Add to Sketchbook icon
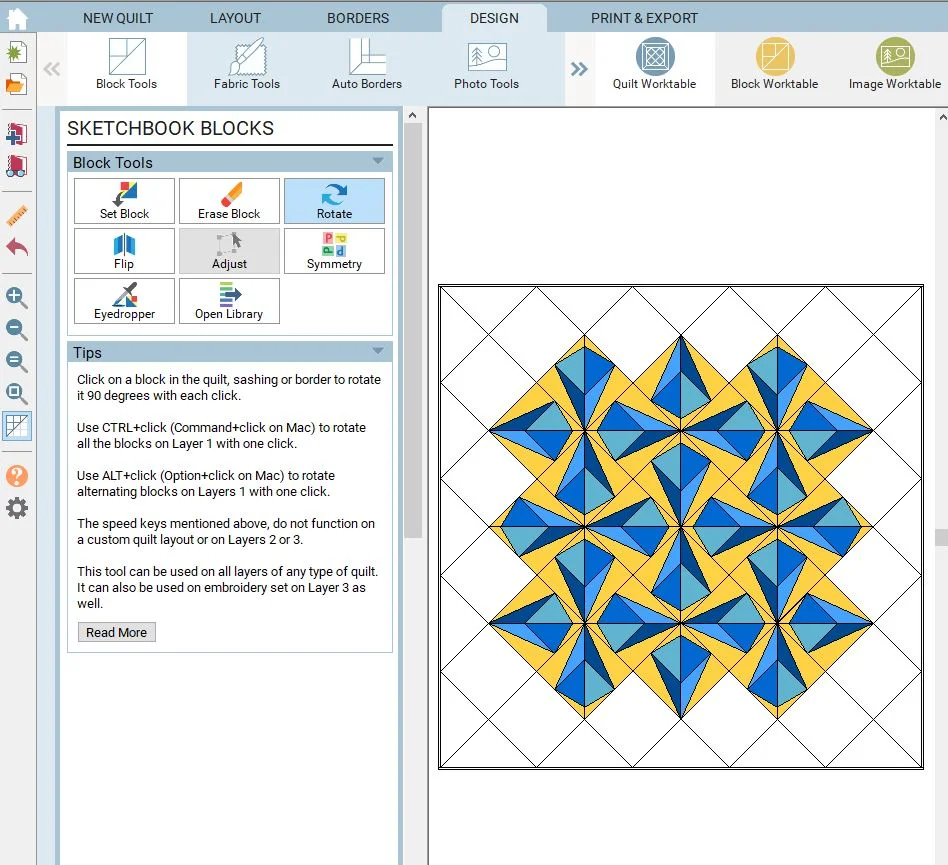The image size is (948, 865). pos(16,134)
